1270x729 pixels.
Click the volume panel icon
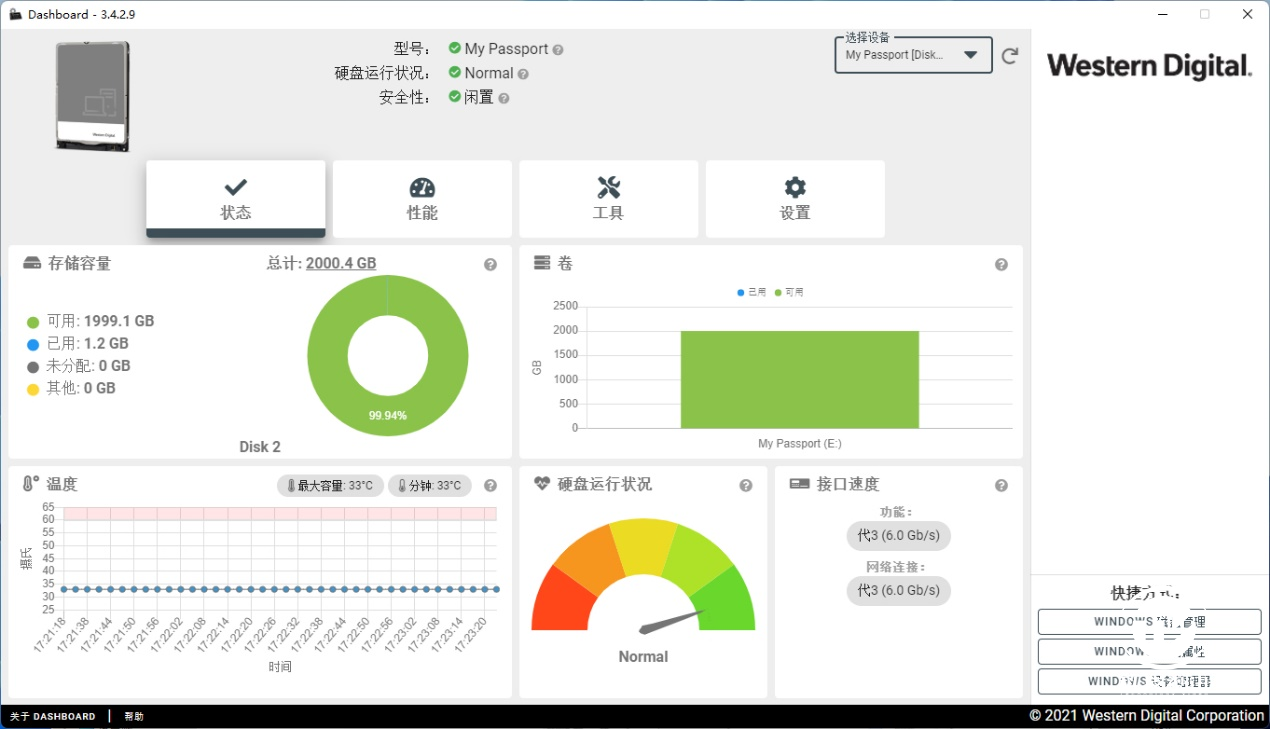click(542, 263)
